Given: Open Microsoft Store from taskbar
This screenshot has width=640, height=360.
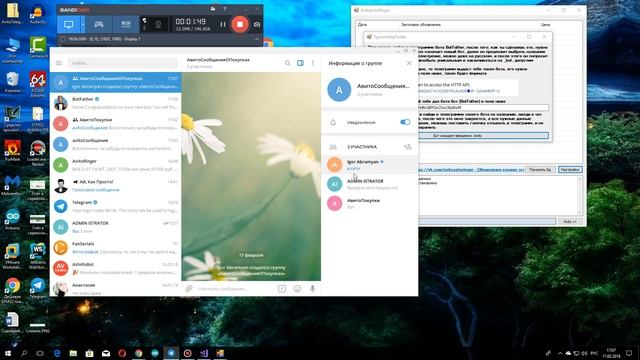Looking at the screenshot, I should (89, 353).
